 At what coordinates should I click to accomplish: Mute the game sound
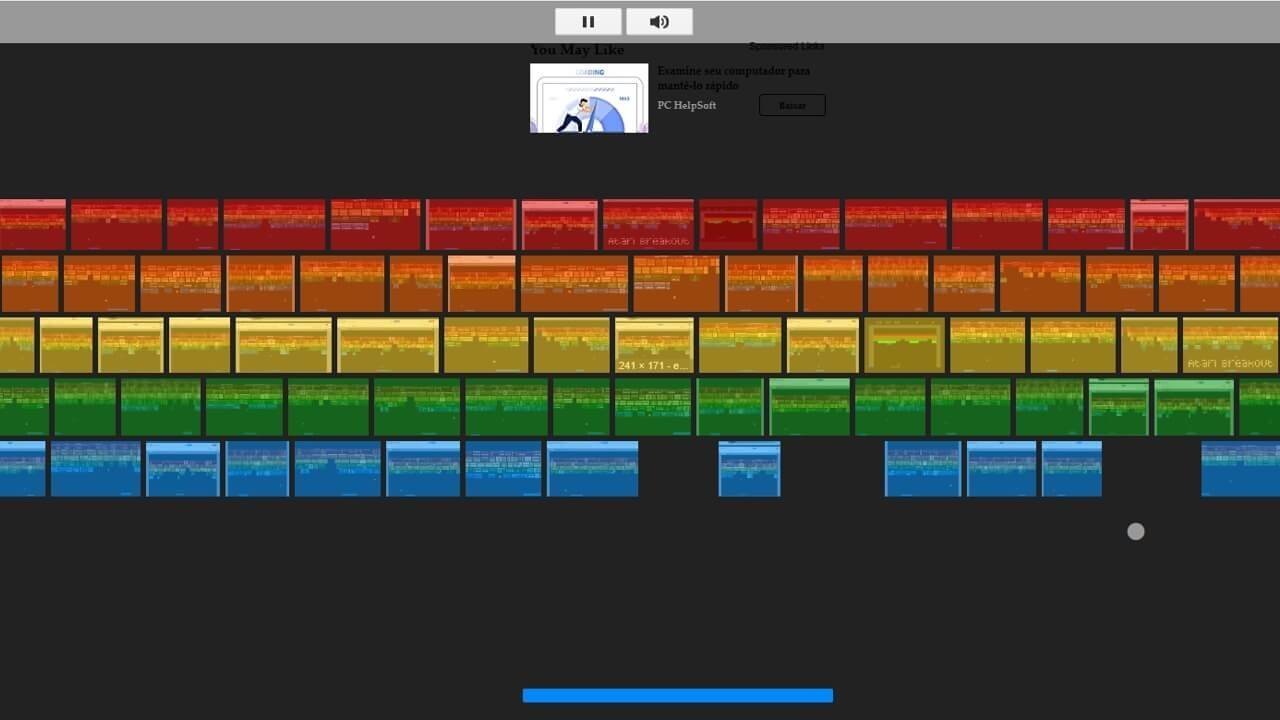[659, 21]
